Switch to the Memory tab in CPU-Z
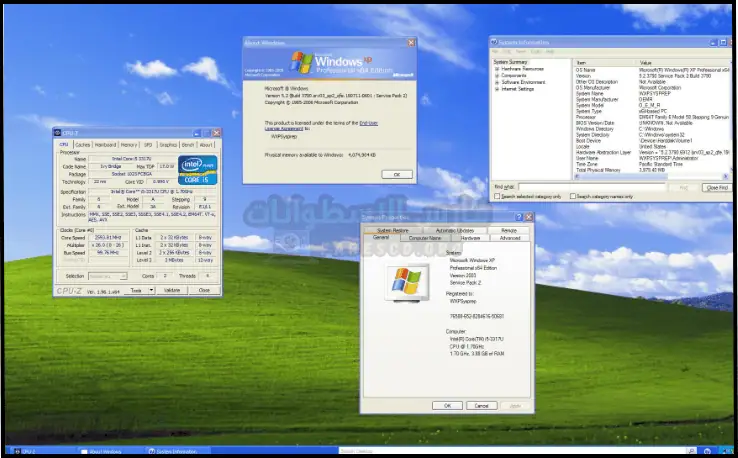This screenshot has width=738, height=458. click(129, 145)
